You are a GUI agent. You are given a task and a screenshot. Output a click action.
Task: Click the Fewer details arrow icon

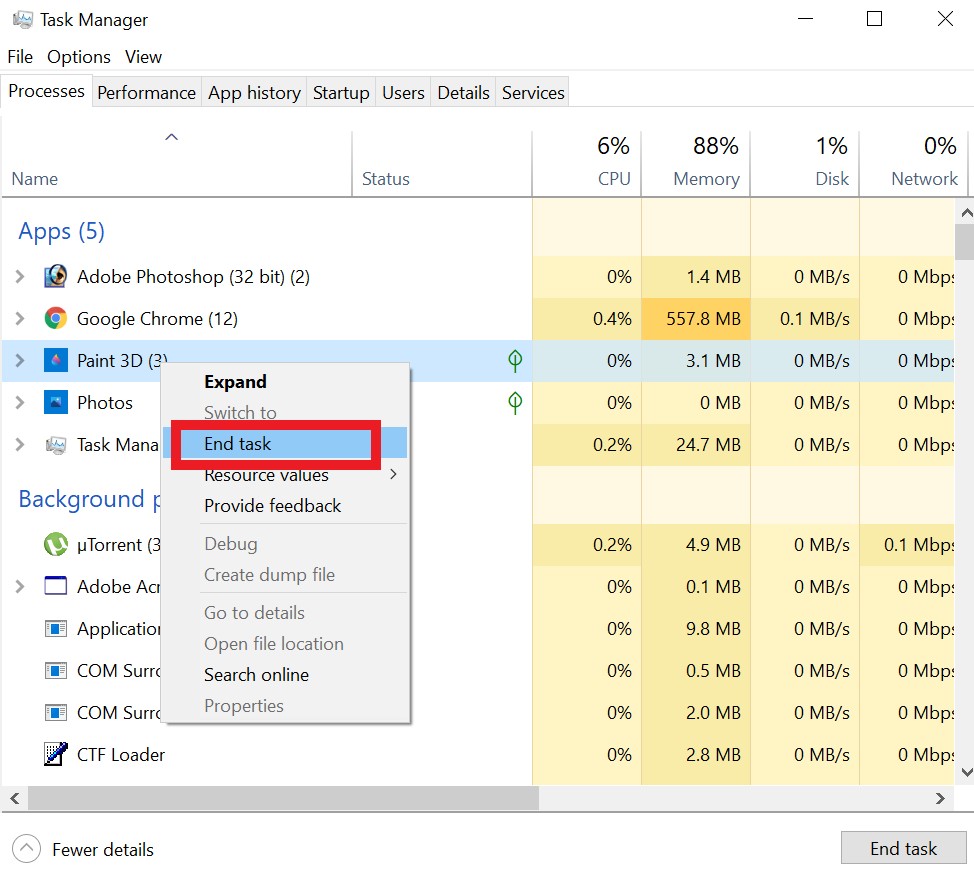(26, 848)
